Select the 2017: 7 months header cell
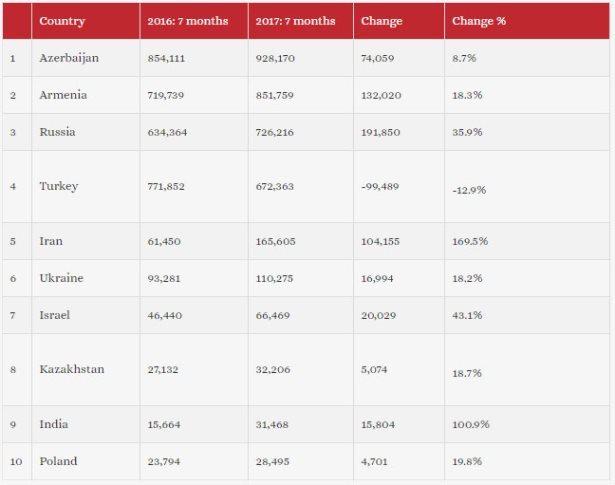Image resolution: width=615 pixels, height=485 pixels. pos(295,21)
